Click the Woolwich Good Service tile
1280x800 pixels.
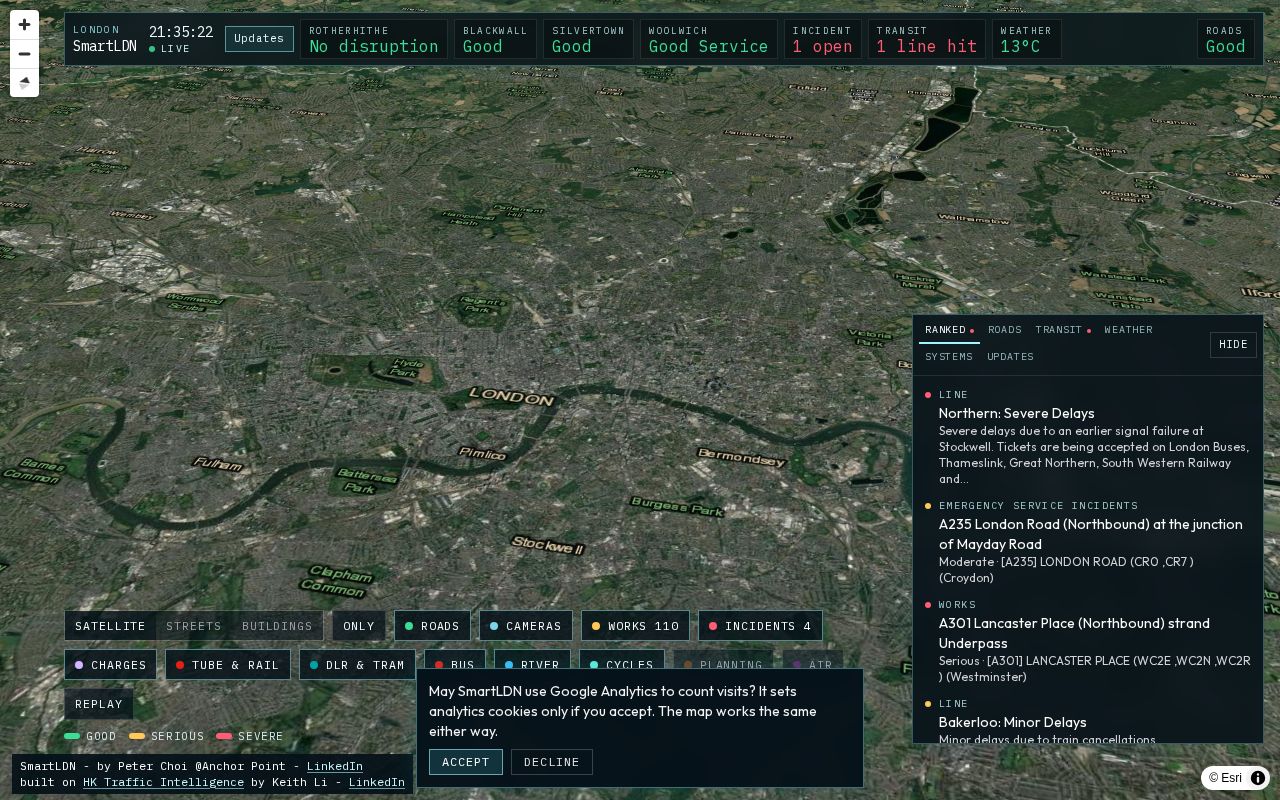tap(708, 40)
